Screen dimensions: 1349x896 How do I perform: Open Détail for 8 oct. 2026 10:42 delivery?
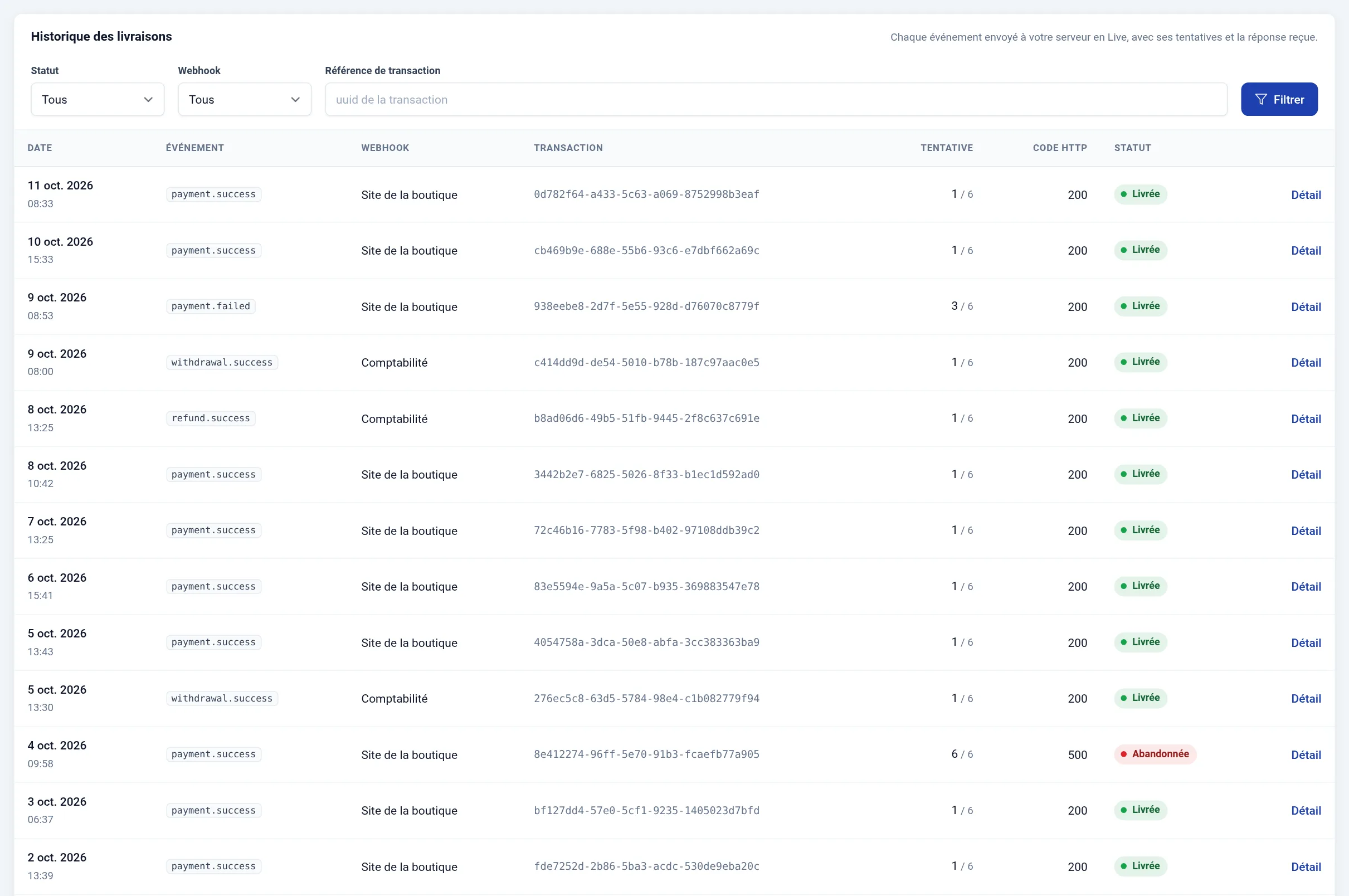coord(1306,475)
